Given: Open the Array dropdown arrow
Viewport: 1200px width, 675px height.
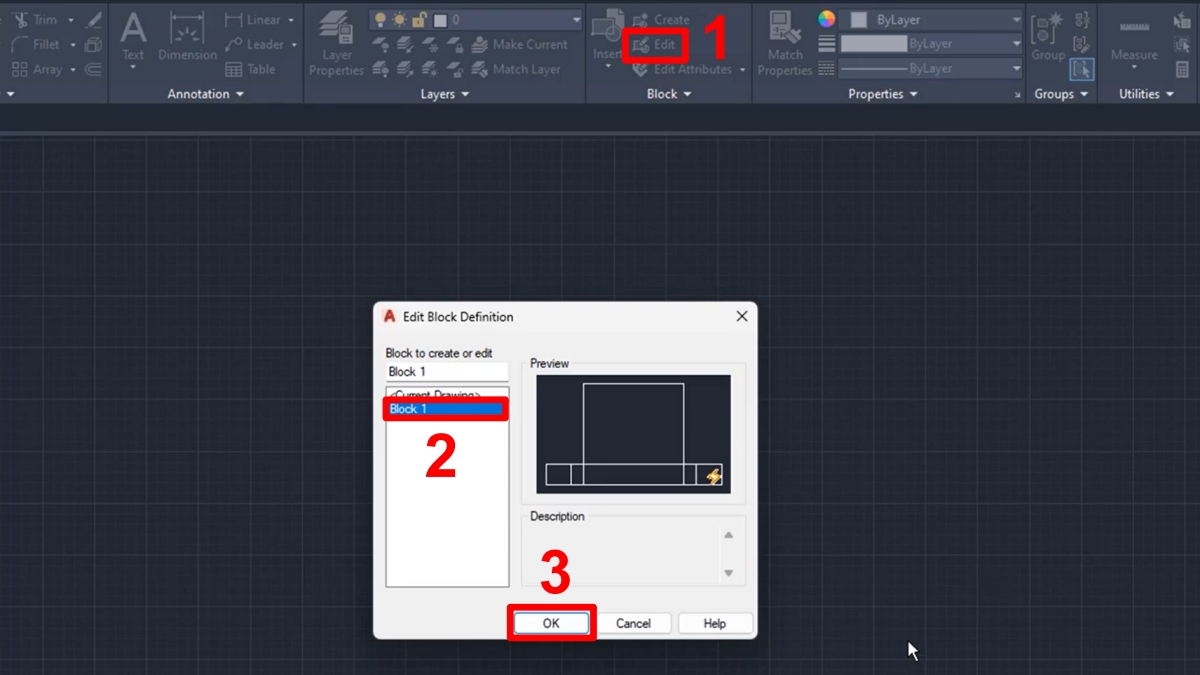Looking at the screenshot, I should [73, 70].
